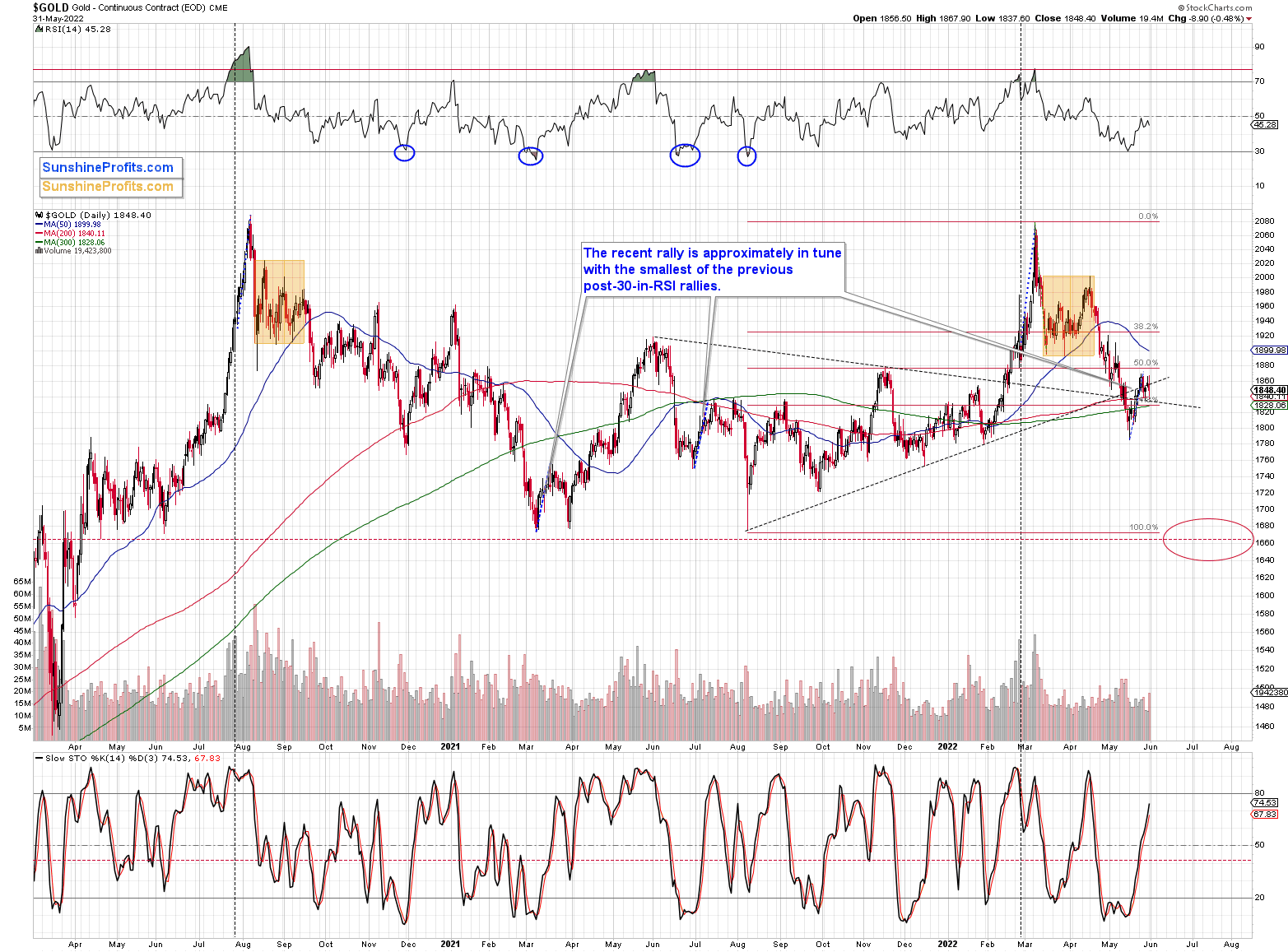Select the red ellipse price target near 1660
1288x952 pixels.
click(x=1208, y=540)
